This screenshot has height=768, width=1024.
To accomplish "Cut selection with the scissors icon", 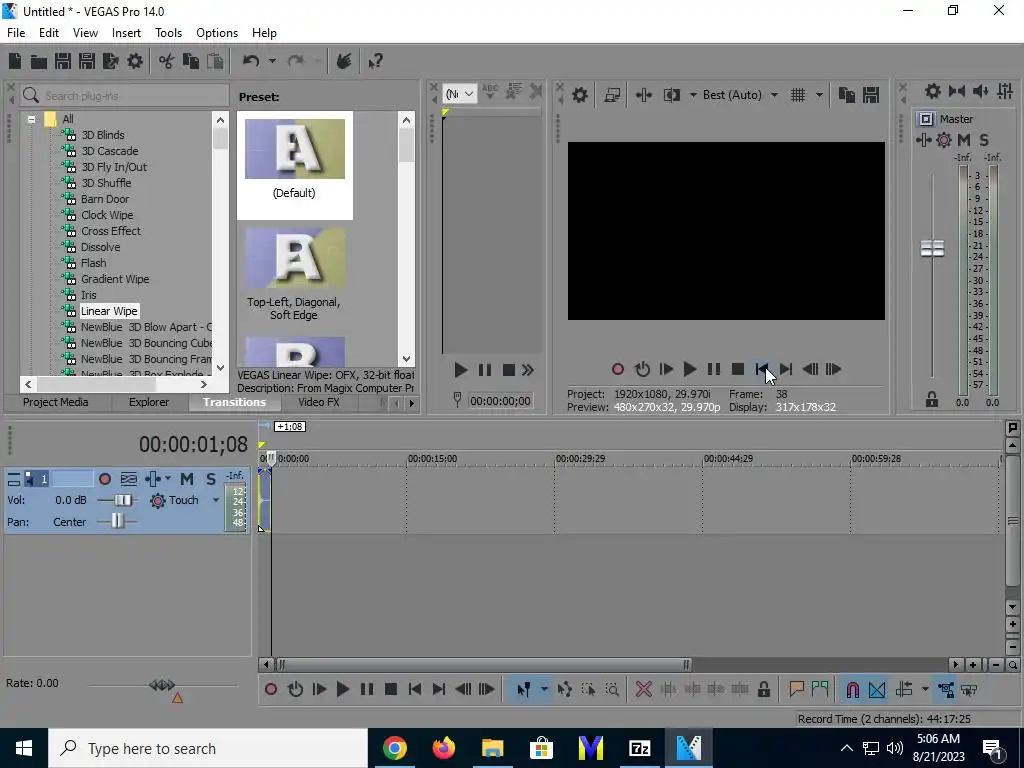I will (x=167, y=61).
